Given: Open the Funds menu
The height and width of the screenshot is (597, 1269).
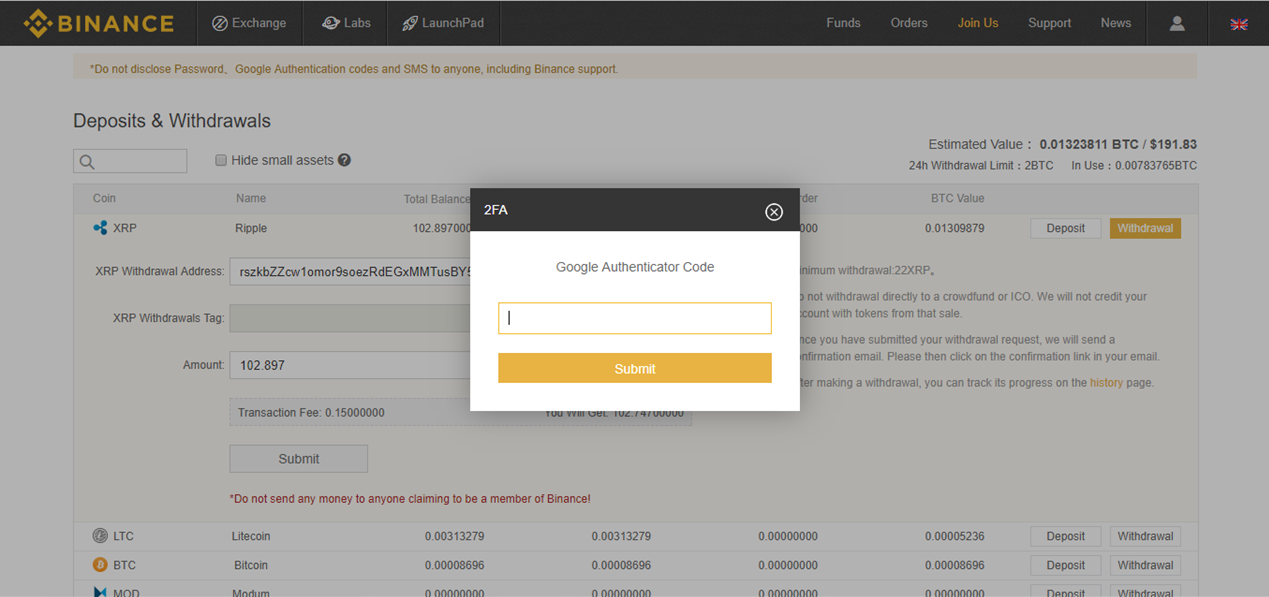Looking at the screenshot, I should pos(843,23).
